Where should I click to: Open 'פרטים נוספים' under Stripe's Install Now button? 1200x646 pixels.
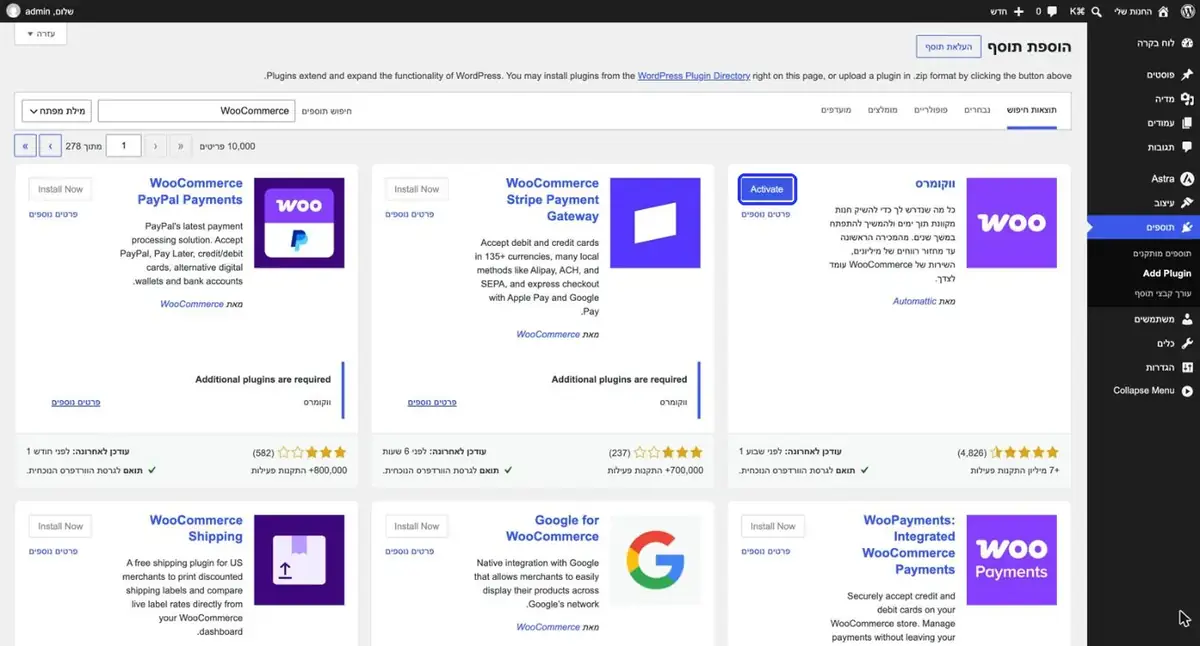[411, 214]
